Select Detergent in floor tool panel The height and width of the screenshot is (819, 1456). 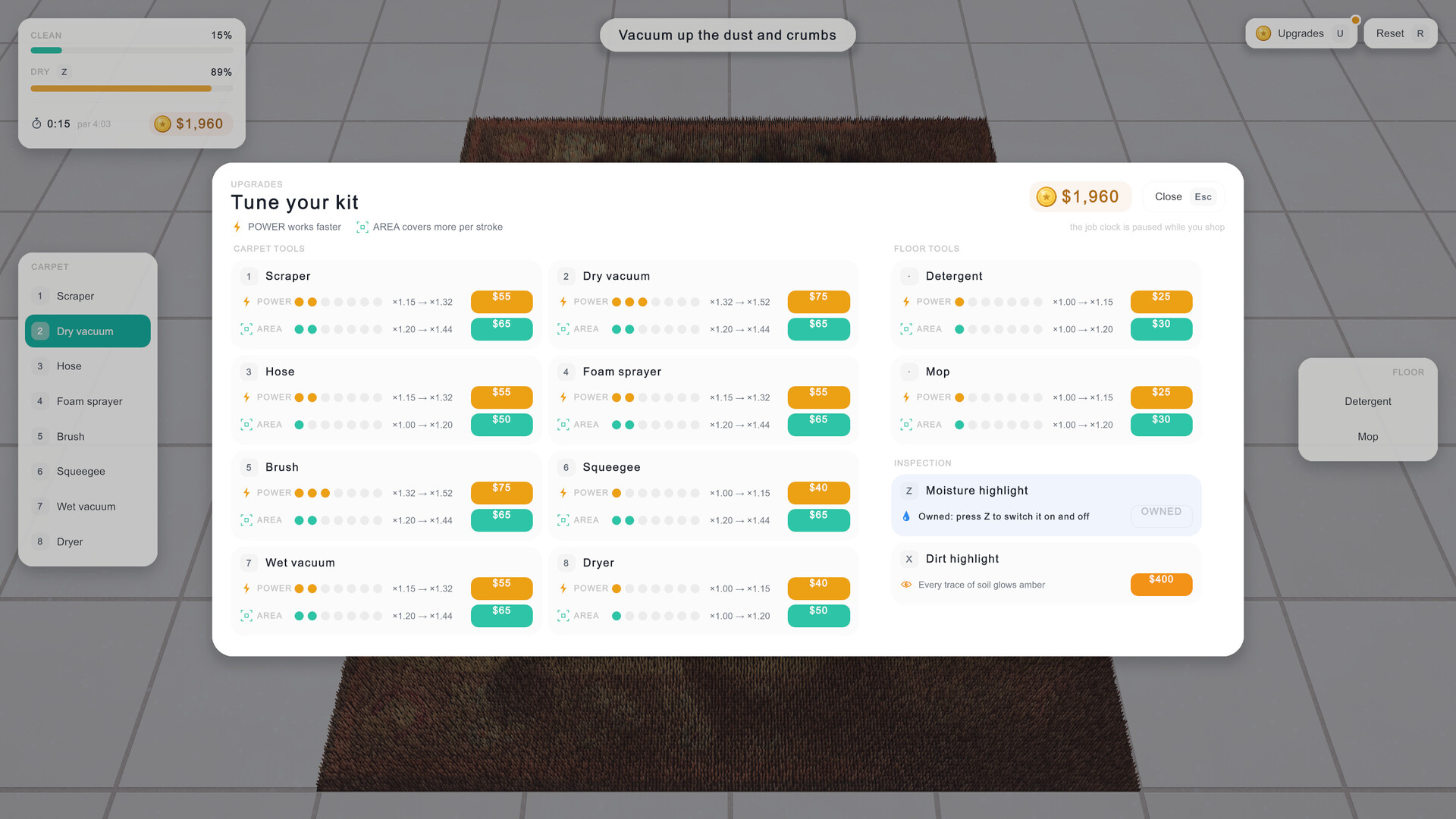[1368, 401]
